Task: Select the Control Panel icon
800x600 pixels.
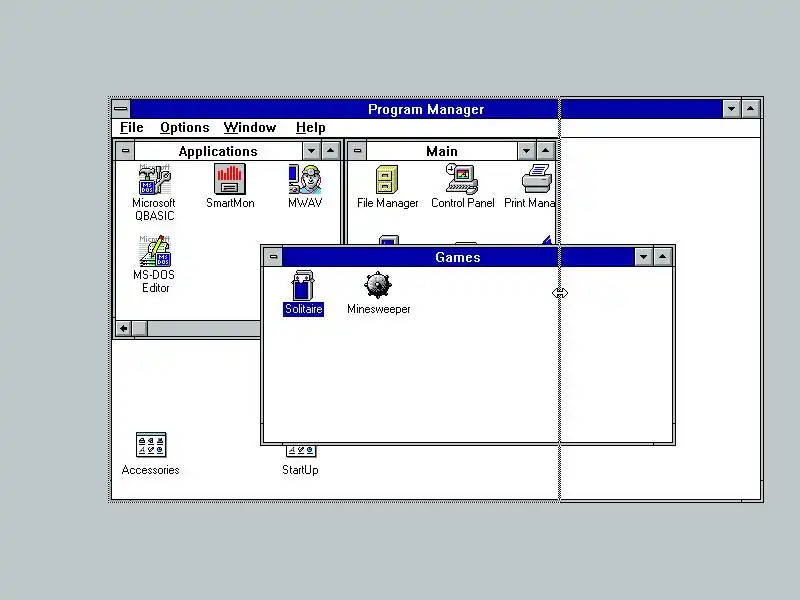Action: tap(462, 179)
